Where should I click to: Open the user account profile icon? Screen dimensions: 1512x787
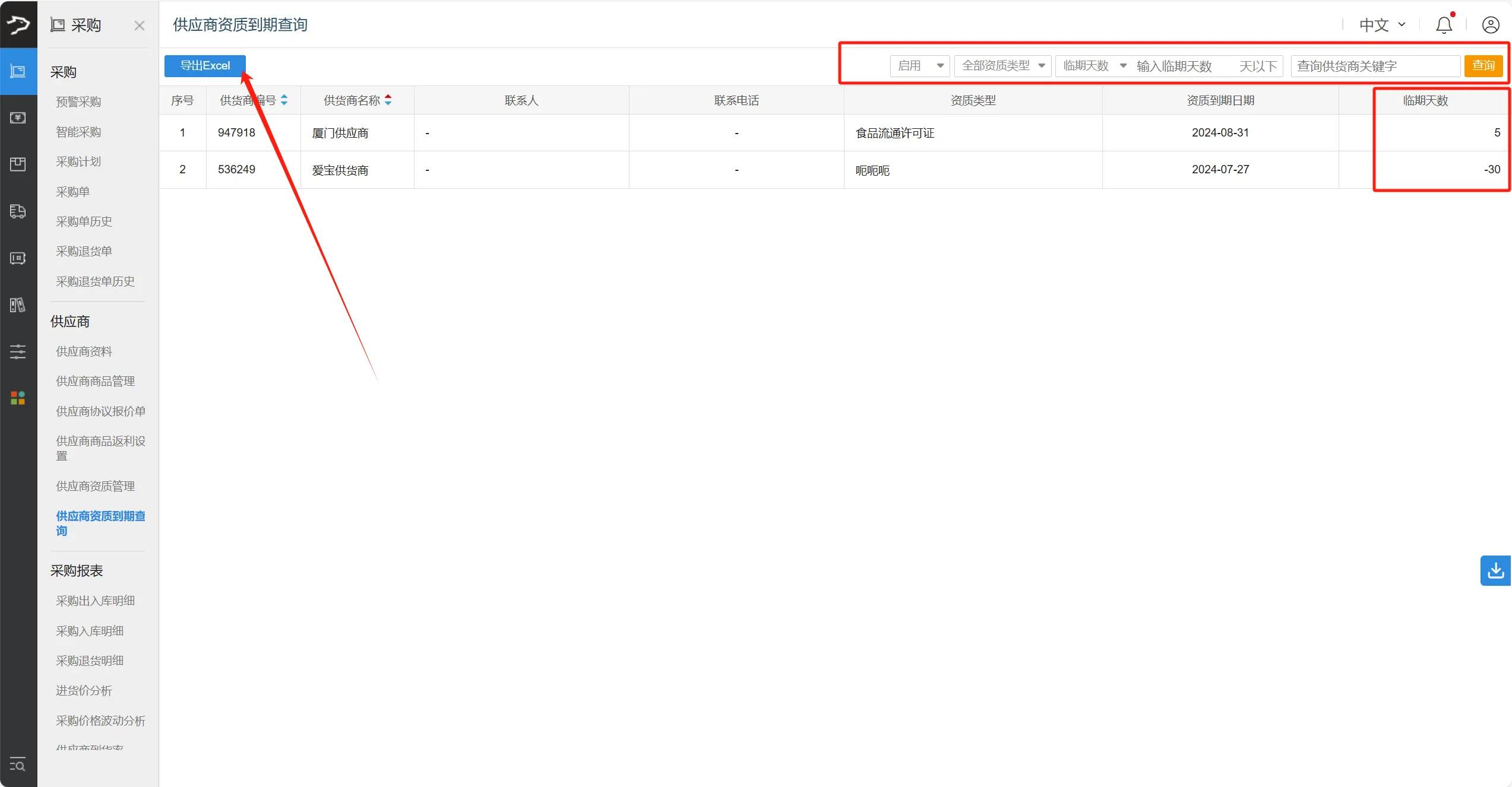pos(1491,24)
